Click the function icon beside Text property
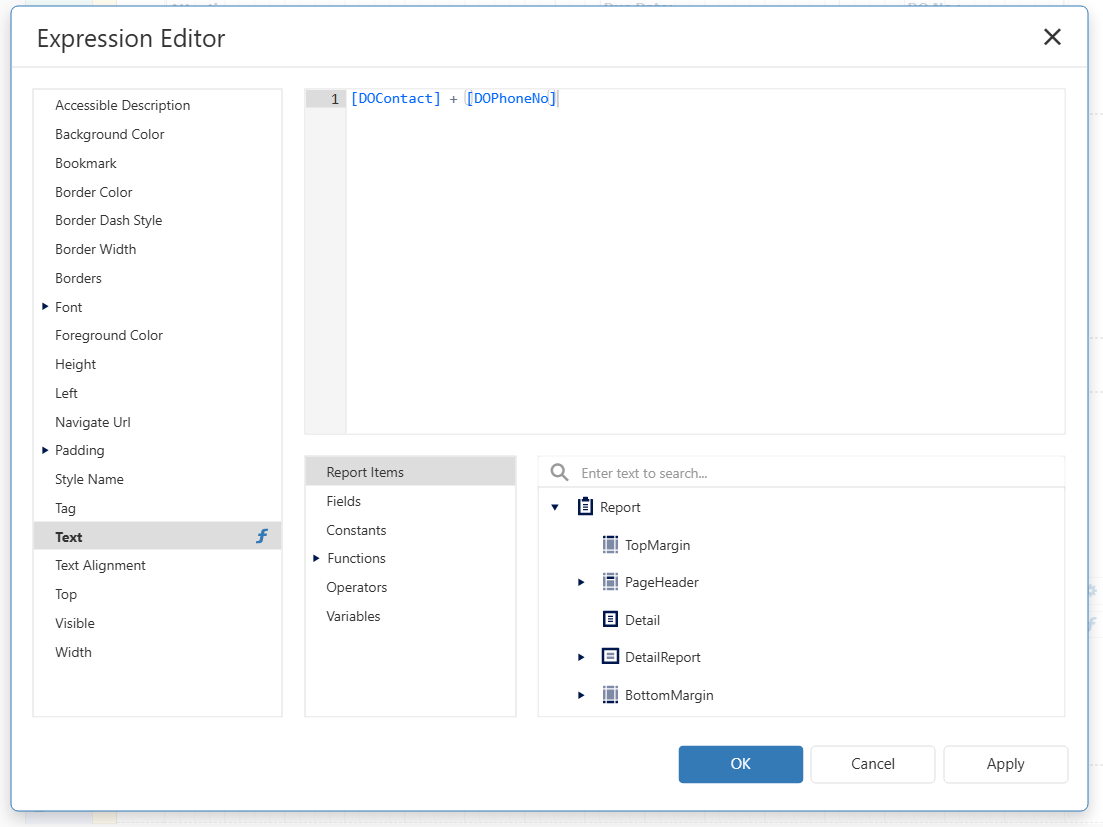Viewport: 1103px width, 827px height. [x=262, y=537]
